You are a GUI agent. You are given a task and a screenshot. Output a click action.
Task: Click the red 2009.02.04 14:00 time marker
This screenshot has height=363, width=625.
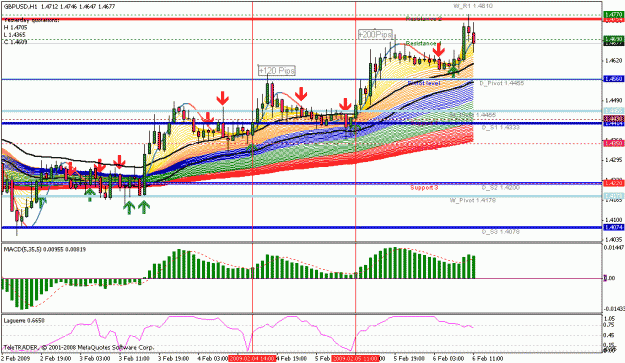(252, 359)
